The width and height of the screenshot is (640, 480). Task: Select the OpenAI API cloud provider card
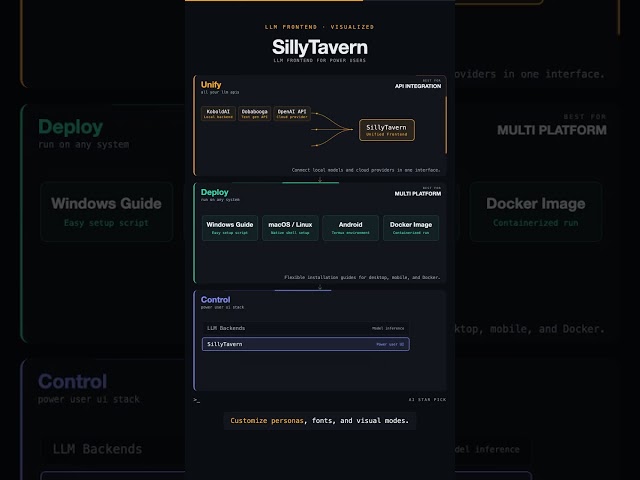(x=292, y=113)
